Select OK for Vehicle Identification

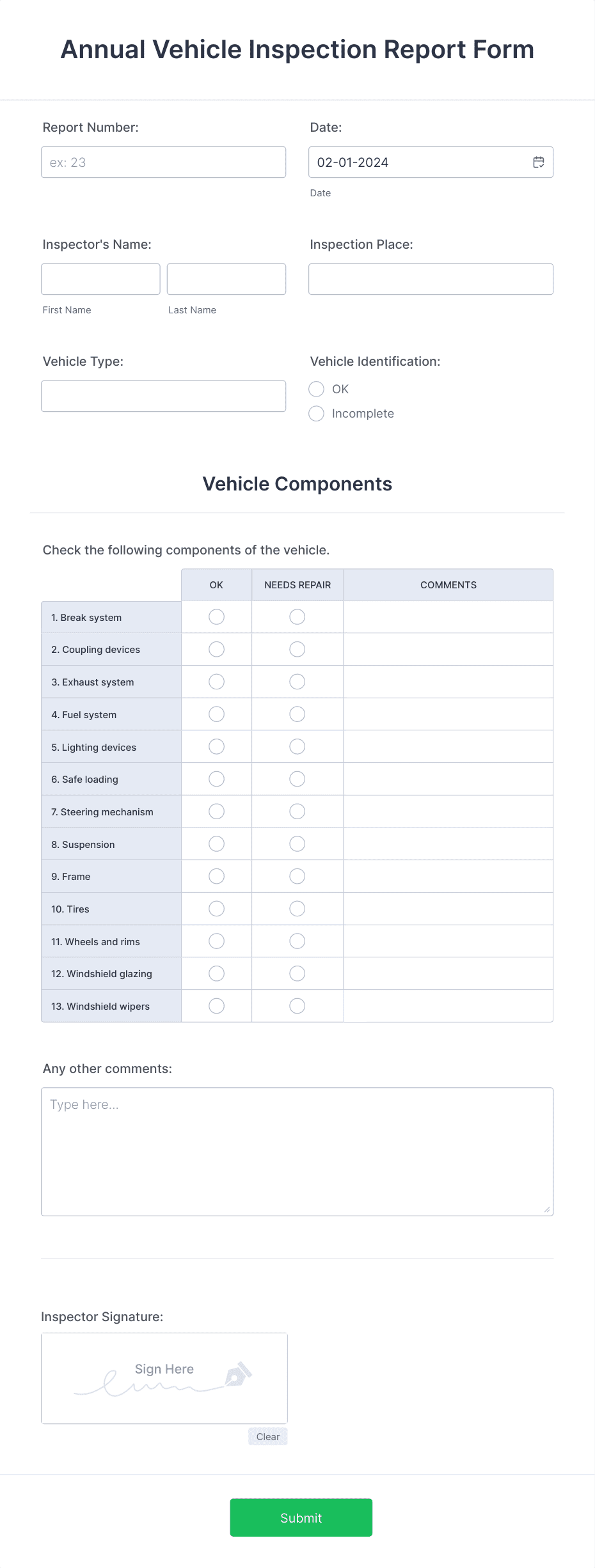click(x=316, y=389)
